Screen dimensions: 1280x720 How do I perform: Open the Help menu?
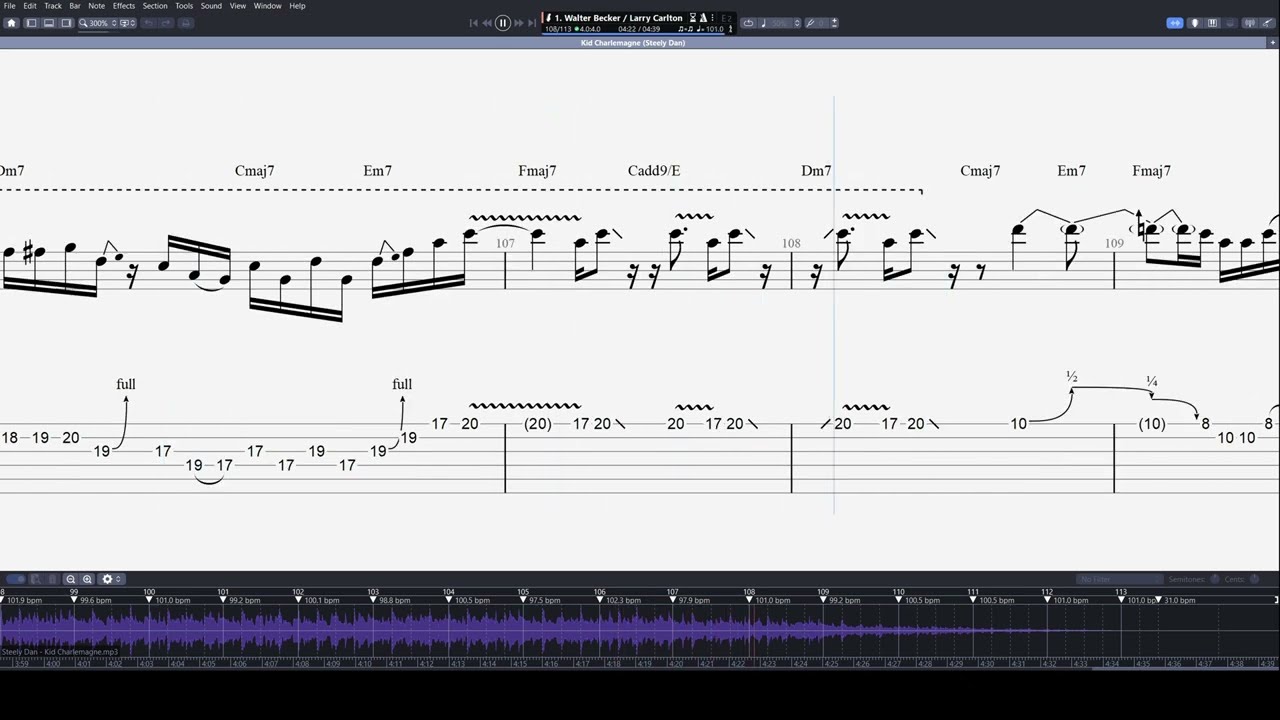(297, 6)
